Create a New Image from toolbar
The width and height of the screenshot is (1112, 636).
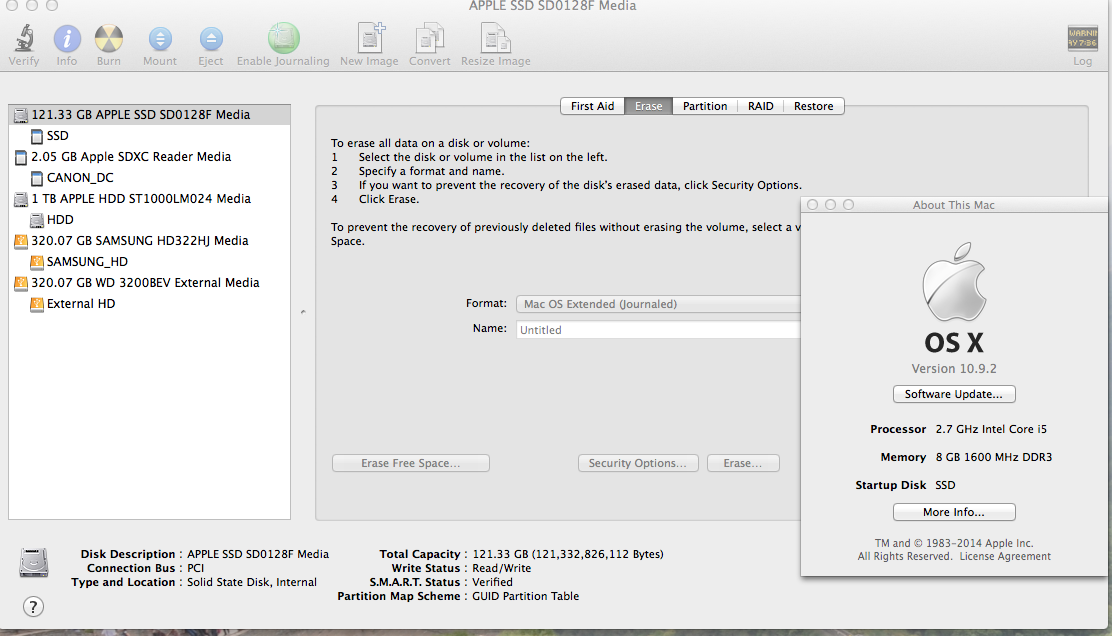(370, 38)
